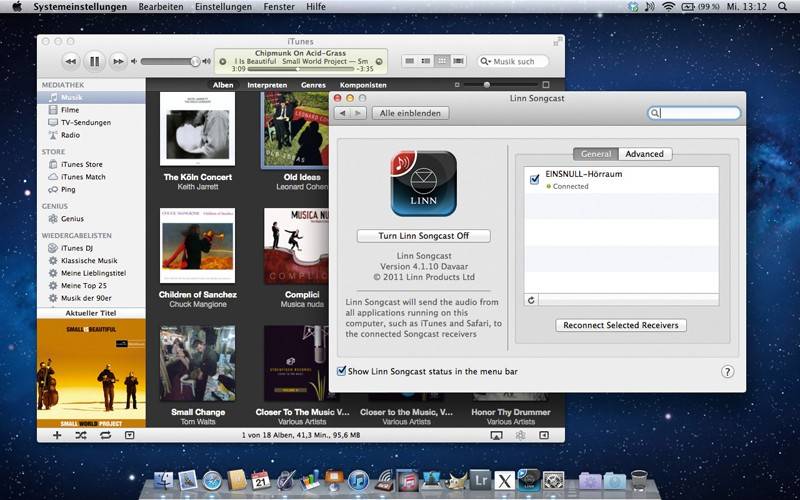Skip to next track in iTunes
Image resolution: width=800 pixels, height=500 pixels.
pyautogui.click(x=118, y=62)
